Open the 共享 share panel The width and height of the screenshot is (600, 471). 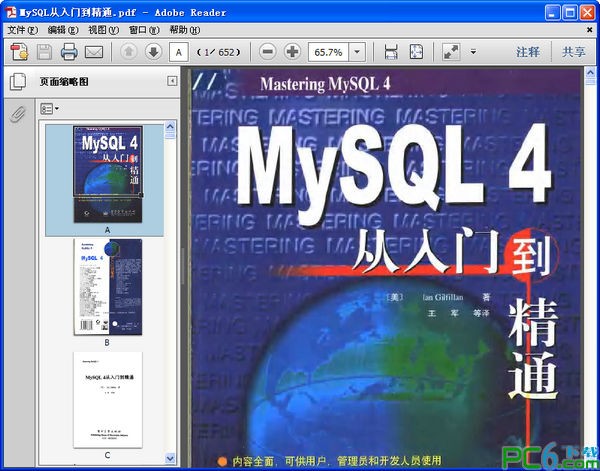point(574,52)
